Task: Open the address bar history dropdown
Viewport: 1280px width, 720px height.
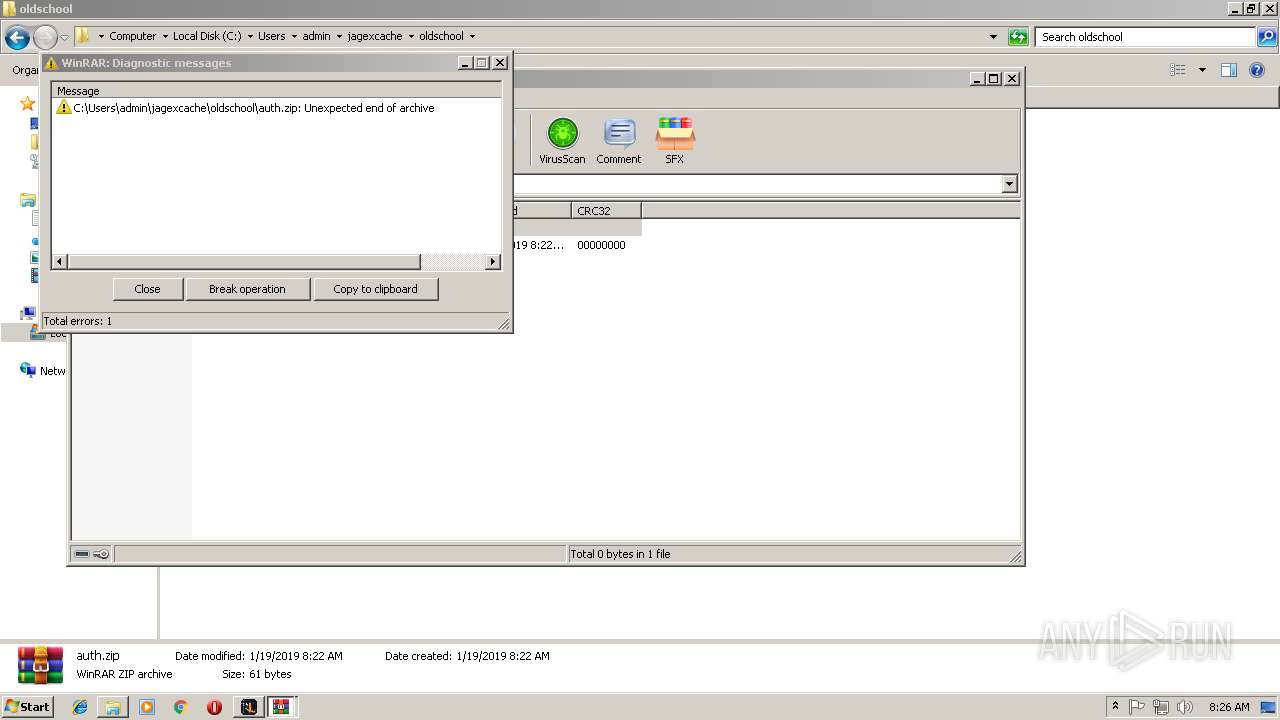Action: click(x=993, y=37)
